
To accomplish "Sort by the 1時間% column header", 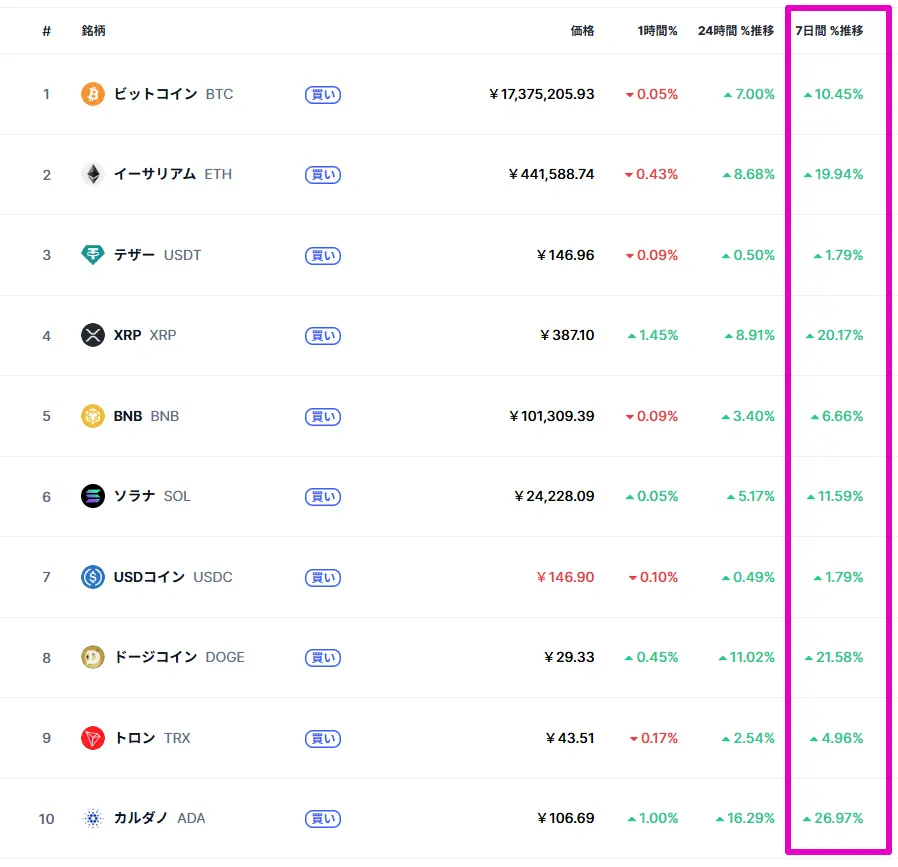I will coord(657,30).
